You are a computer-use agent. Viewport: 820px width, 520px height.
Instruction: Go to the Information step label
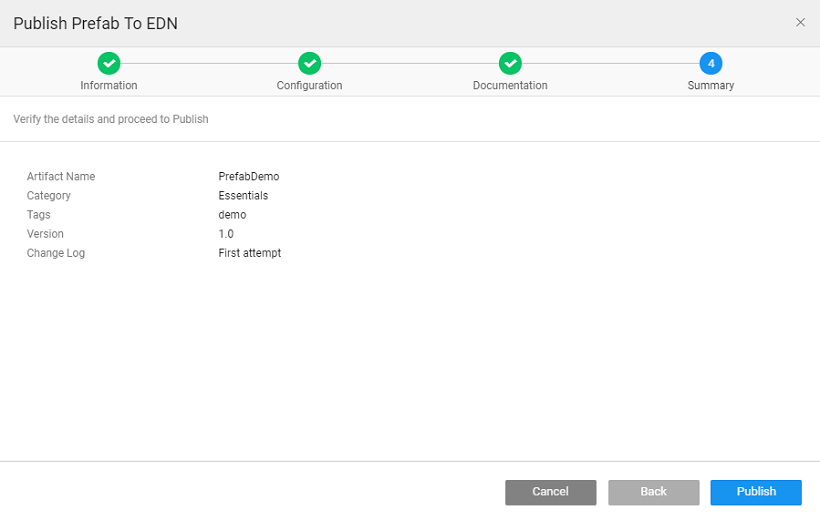[109, 86]
